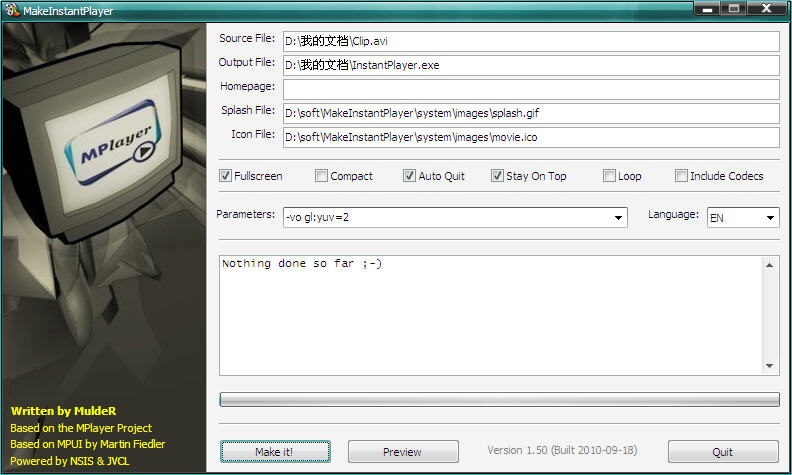Focus the empty Homepage field
792x475 pixels.
(531, 89)
